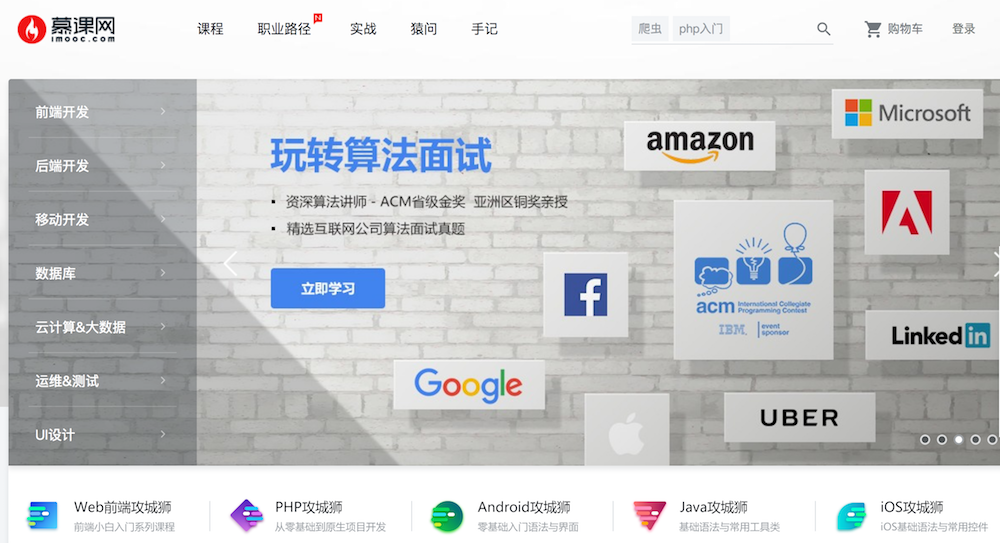Expand the 云计算&大数据 category chevron
Viewport: 1000px width, 543px height.
click(x=163, y=327)
